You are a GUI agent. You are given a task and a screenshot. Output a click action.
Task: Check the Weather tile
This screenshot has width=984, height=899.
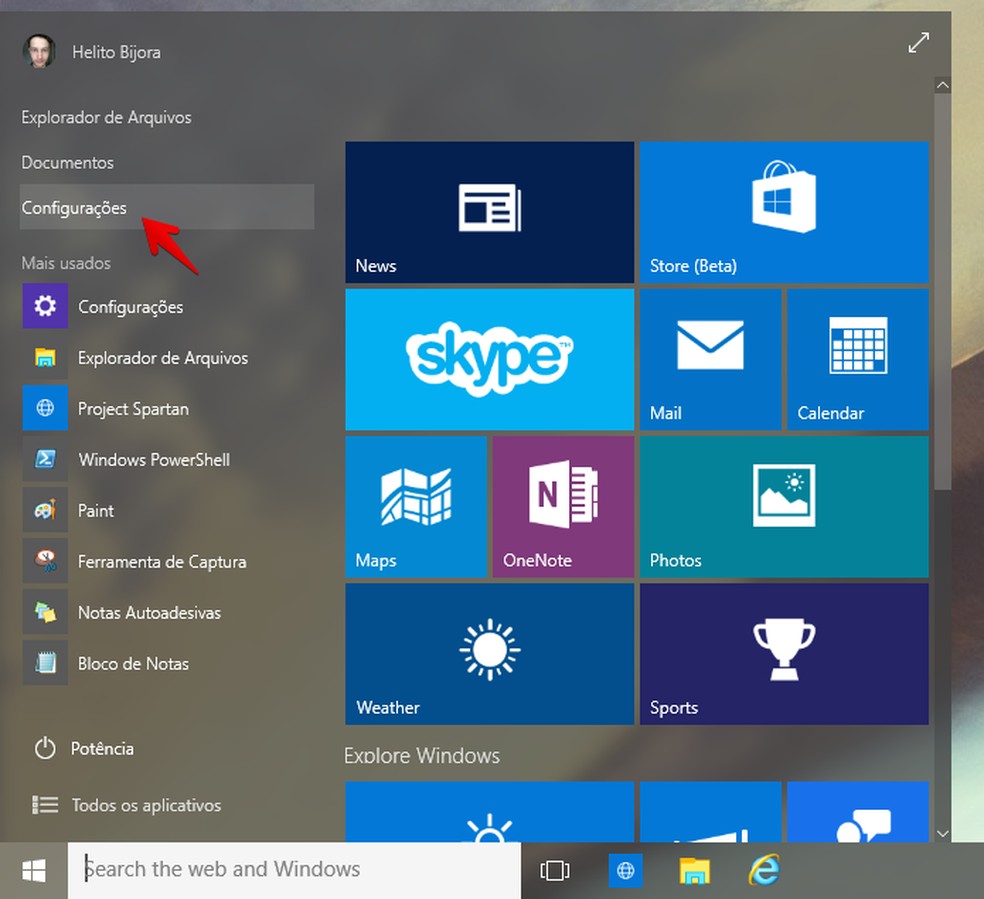489,653
